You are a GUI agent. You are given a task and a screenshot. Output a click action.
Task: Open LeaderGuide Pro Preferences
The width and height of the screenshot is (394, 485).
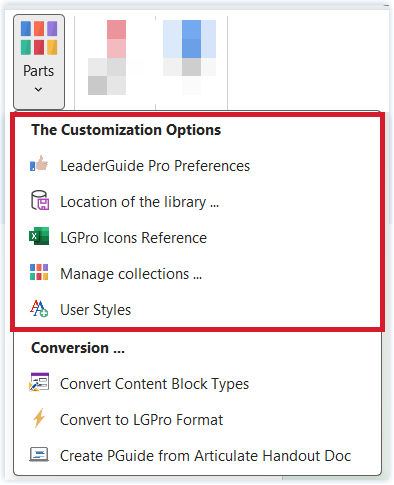(197, 166)
